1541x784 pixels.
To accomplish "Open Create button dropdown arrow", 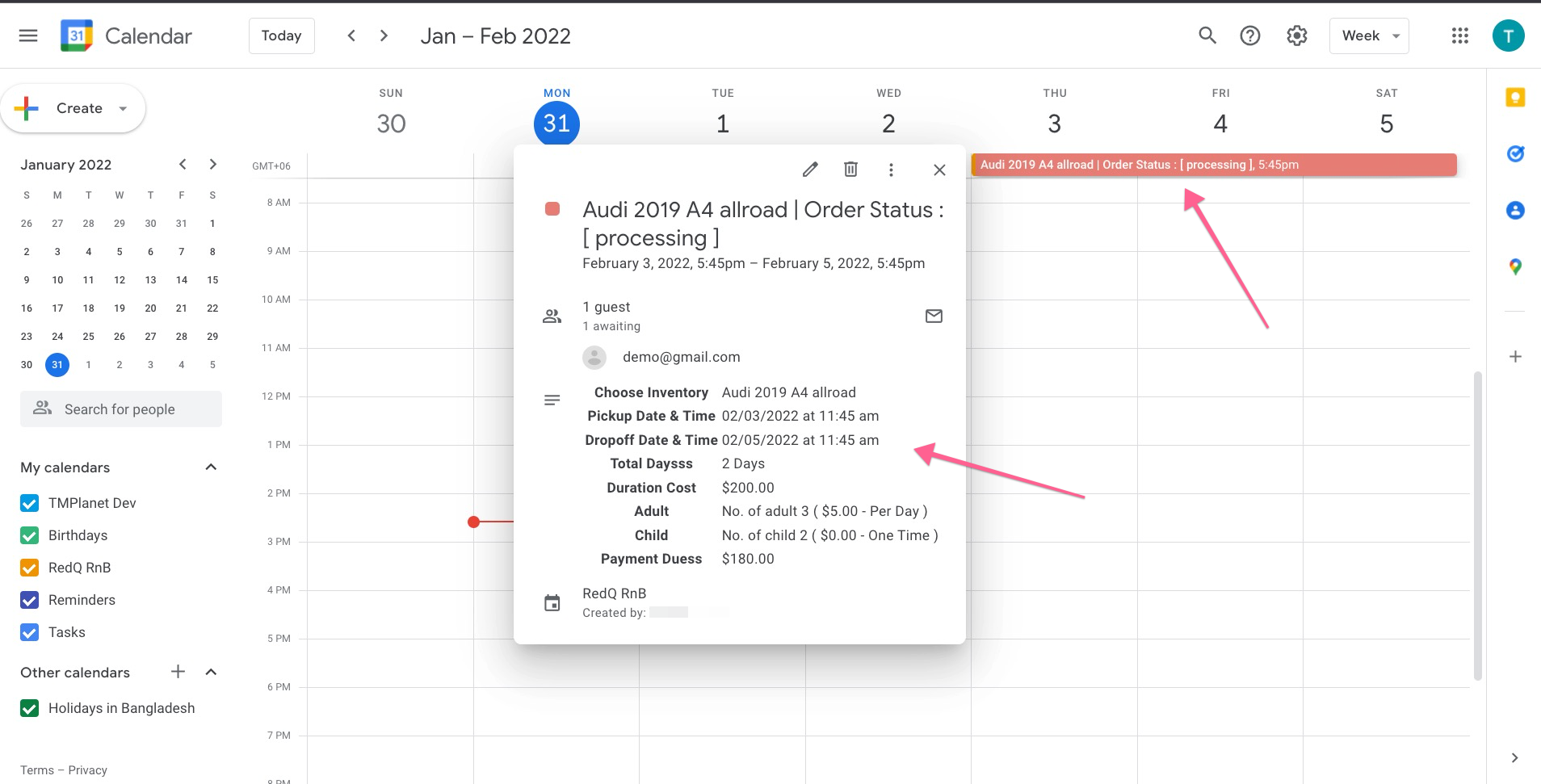I will [123, 108].
